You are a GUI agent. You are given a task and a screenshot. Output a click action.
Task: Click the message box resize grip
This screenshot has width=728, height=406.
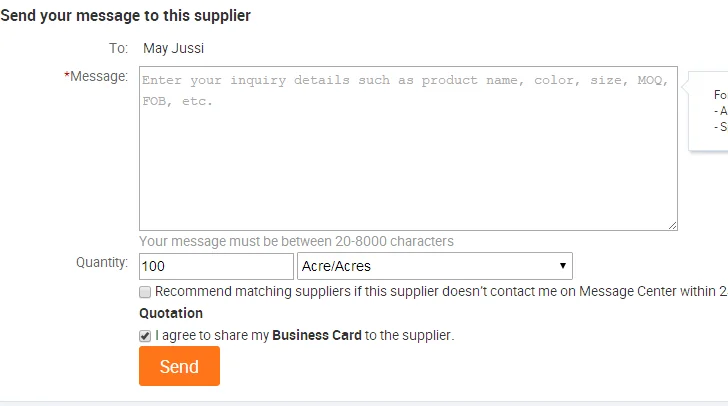click(672, 225)
